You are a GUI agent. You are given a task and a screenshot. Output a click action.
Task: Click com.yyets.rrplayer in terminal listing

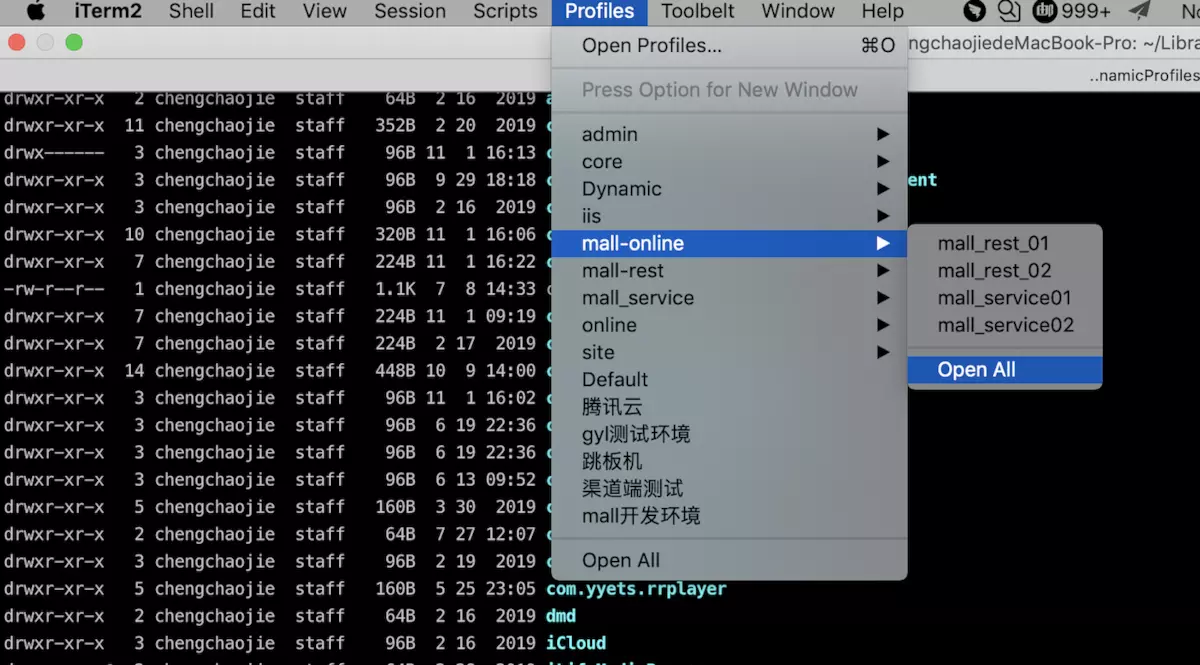636,588
